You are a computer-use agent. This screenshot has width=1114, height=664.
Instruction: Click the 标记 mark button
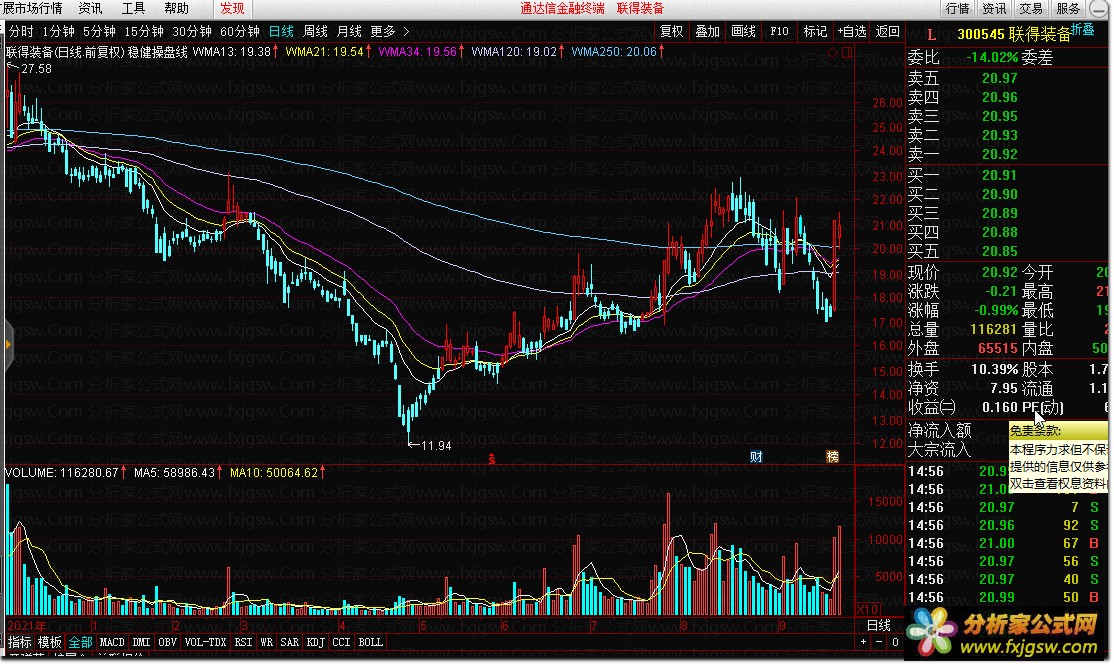pos(815,31)
